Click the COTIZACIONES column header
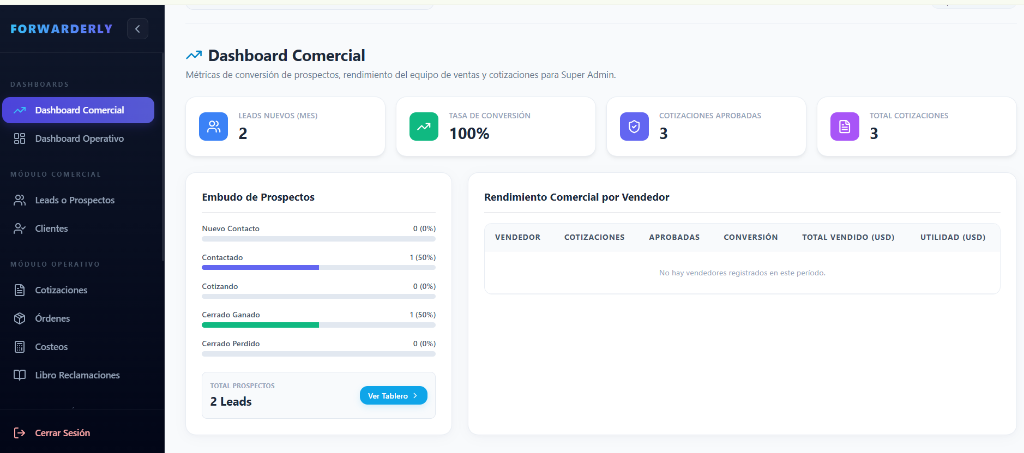Viewport: 1024px width, 453px height. 594,237
